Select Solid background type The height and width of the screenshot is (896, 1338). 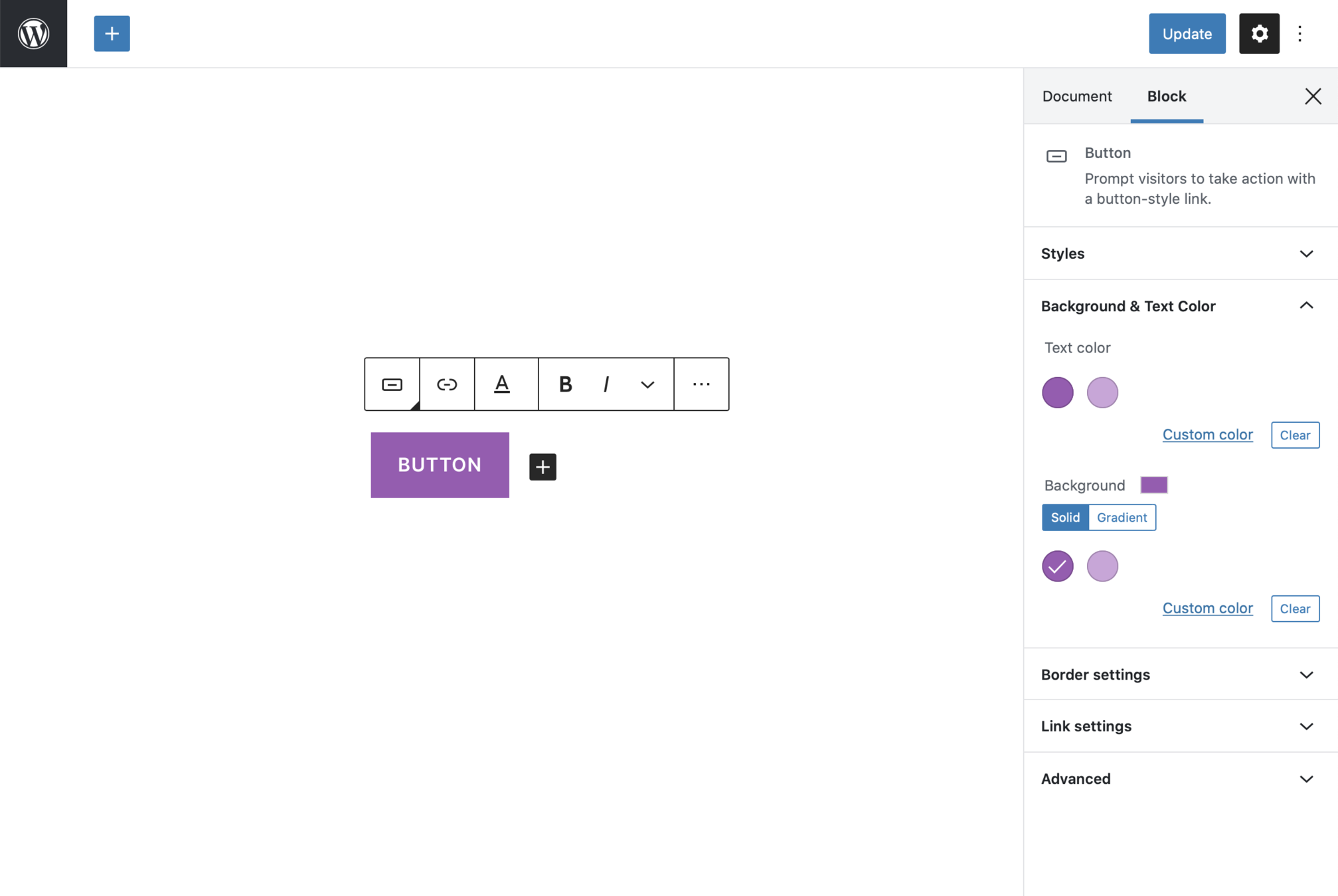[1065, 517]
